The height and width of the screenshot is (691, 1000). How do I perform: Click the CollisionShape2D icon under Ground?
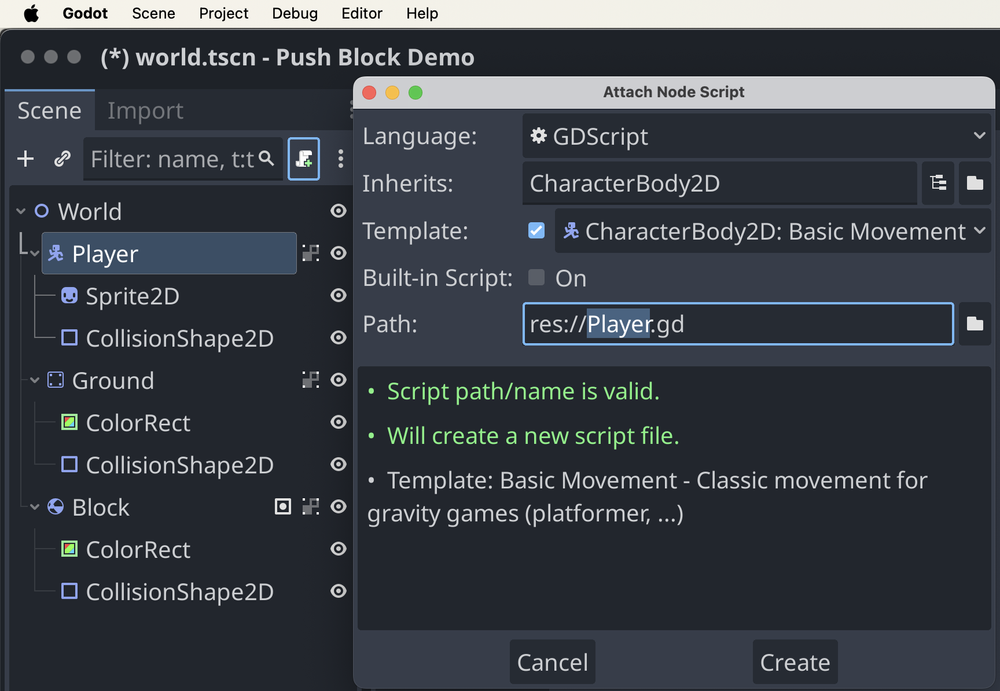pyautogui.click(x=69, y=464)
